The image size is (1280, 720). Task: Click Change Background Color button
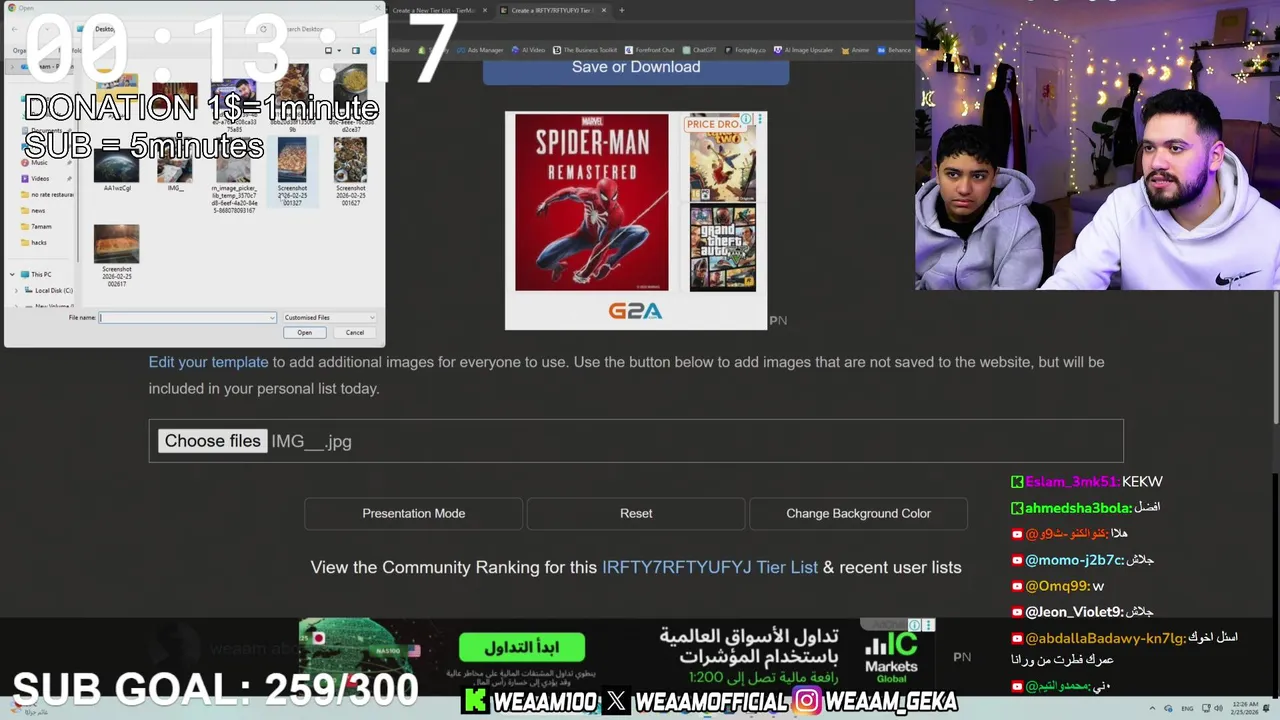point(858,513)
